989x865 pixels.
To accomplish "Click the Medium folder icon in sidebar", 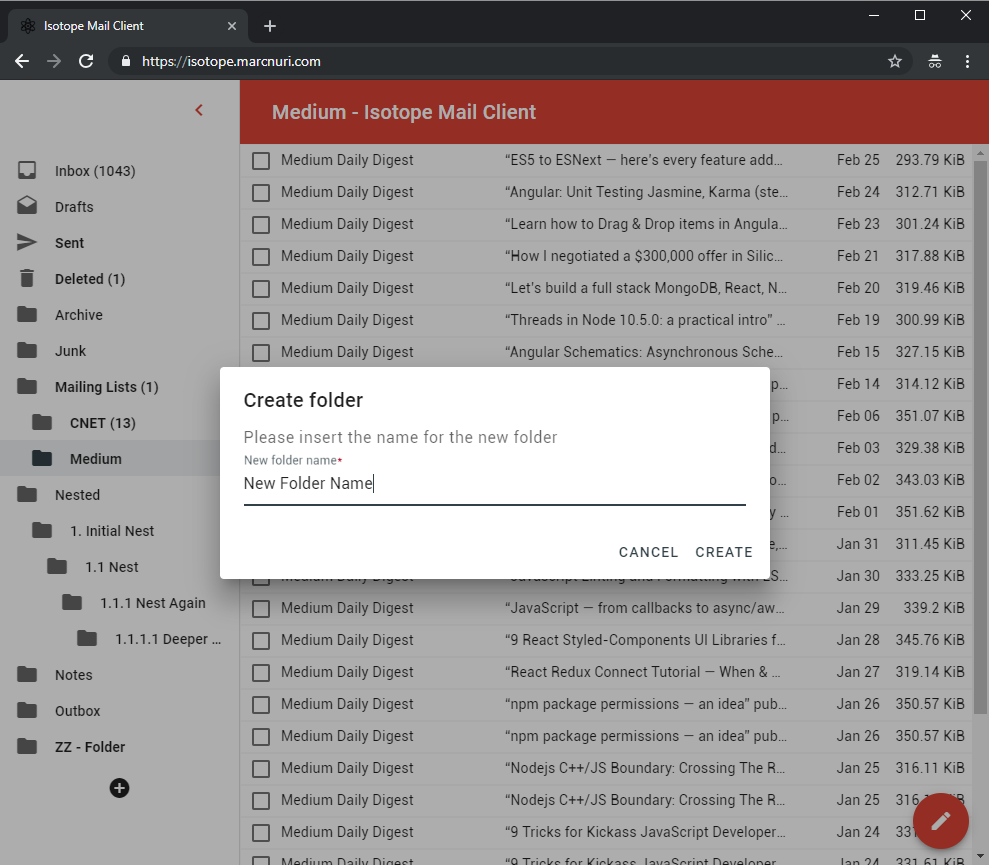I will 42,458.
